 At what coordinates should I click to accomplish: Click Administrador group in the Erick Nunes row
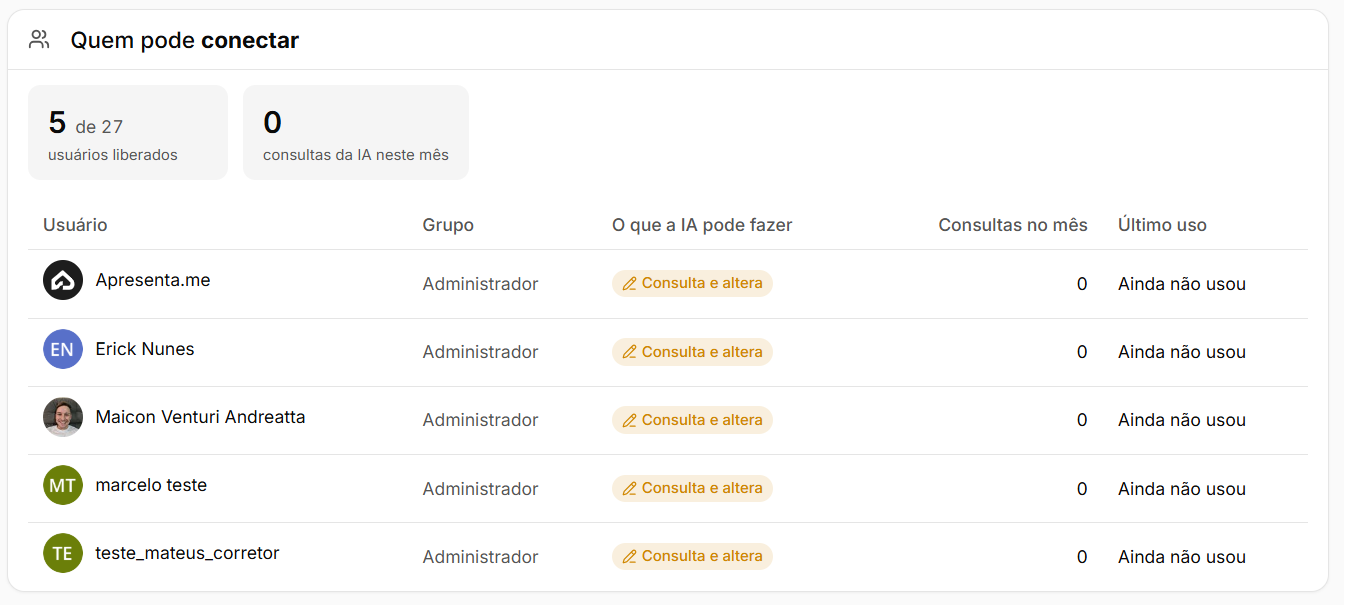click(x=480, y=352)
